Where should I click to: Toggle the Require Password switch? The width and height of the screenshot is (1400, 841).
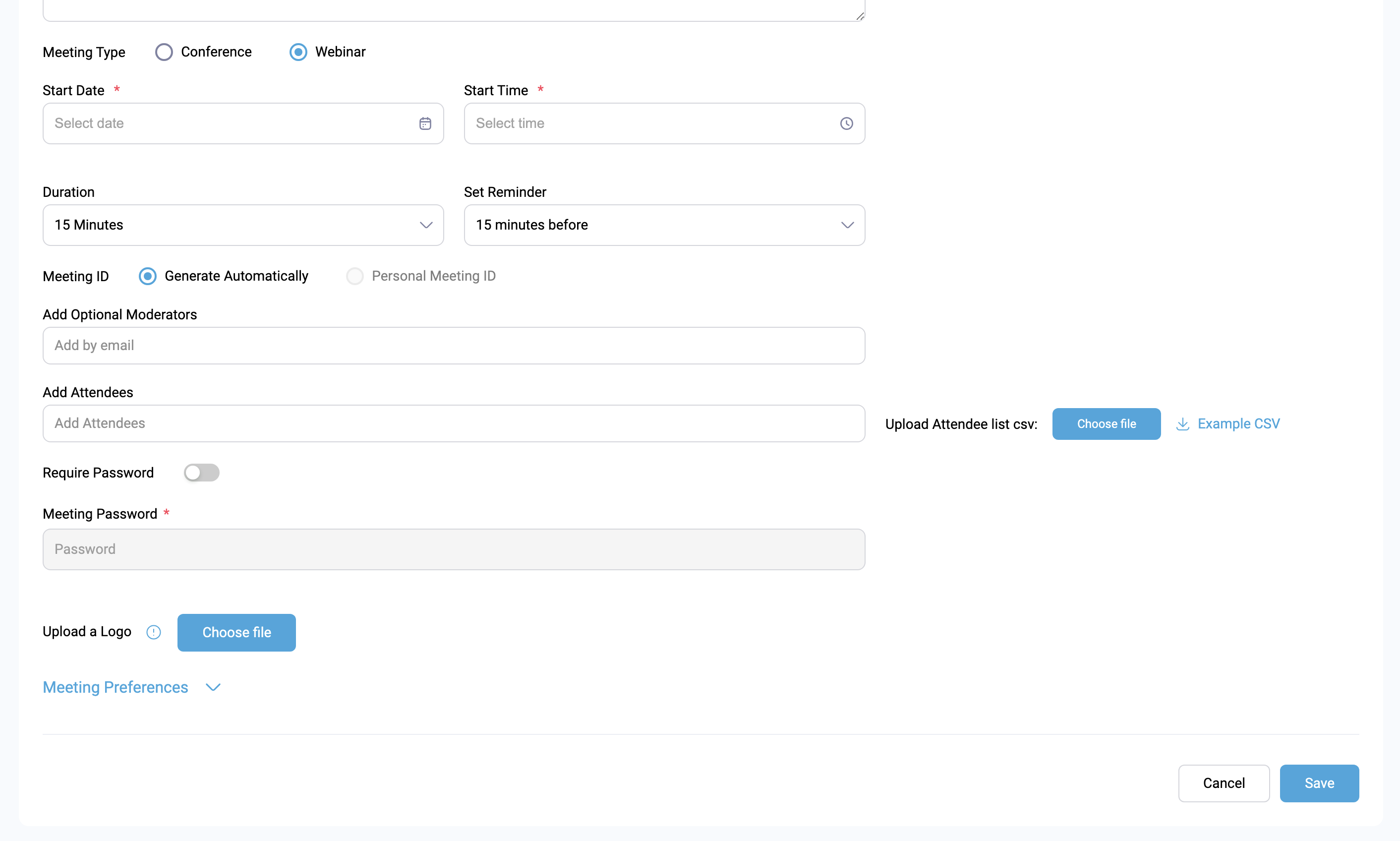click(201, 473)
